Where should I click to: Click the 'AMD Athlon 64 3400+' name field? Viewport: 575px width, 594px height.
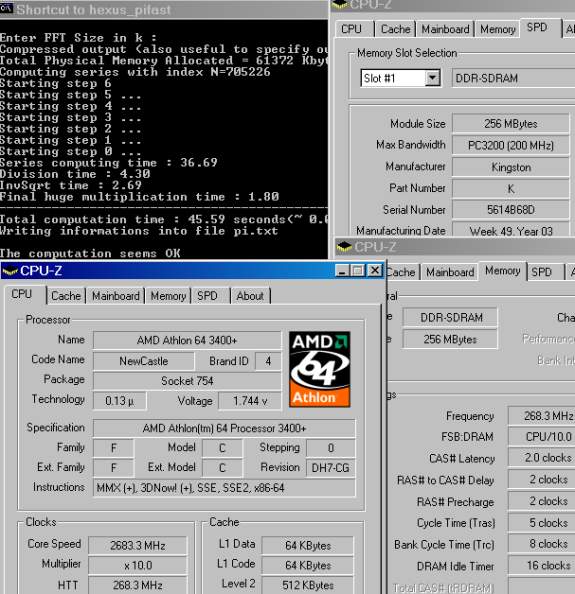pyautogui.click(x=187, y=340)
